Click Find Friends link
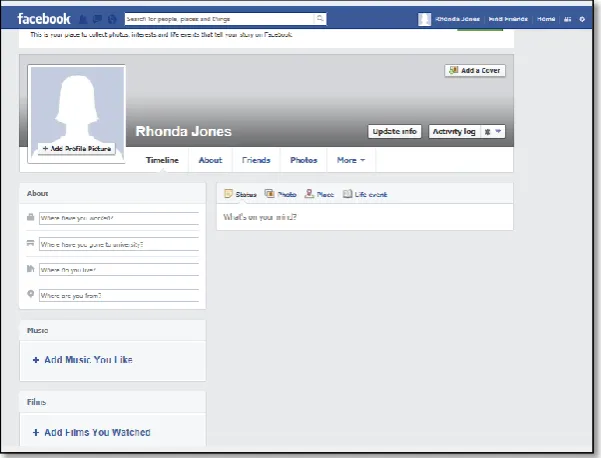 pyautogui.click(x=508, y=19)
